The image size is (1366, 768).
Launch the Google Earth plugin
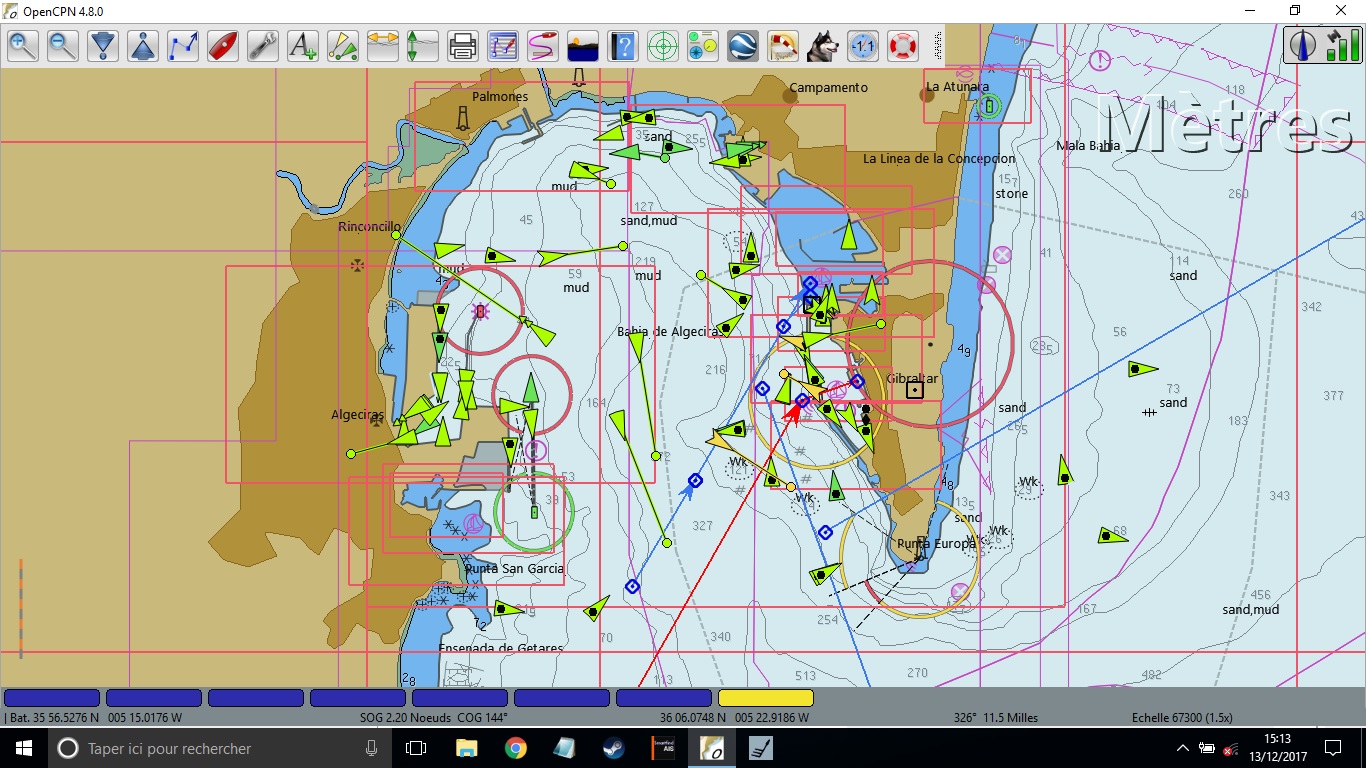click(x=743, y=45)
